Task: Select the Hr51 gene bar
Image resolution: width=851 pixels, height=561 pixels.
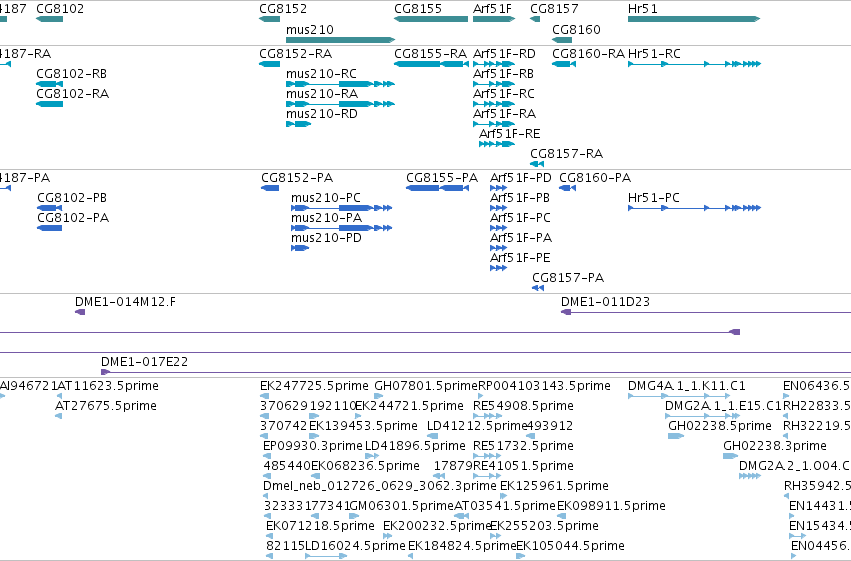Action: [x=694, y=19]
